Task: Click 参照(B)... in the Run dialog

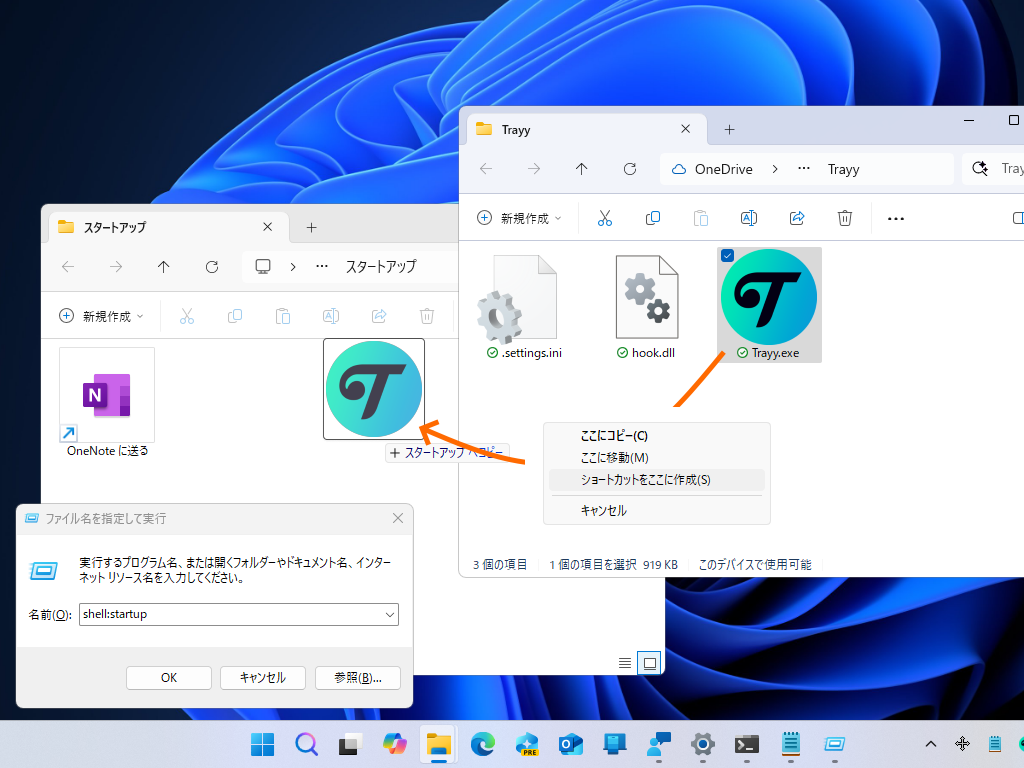Action: [357, 677]
